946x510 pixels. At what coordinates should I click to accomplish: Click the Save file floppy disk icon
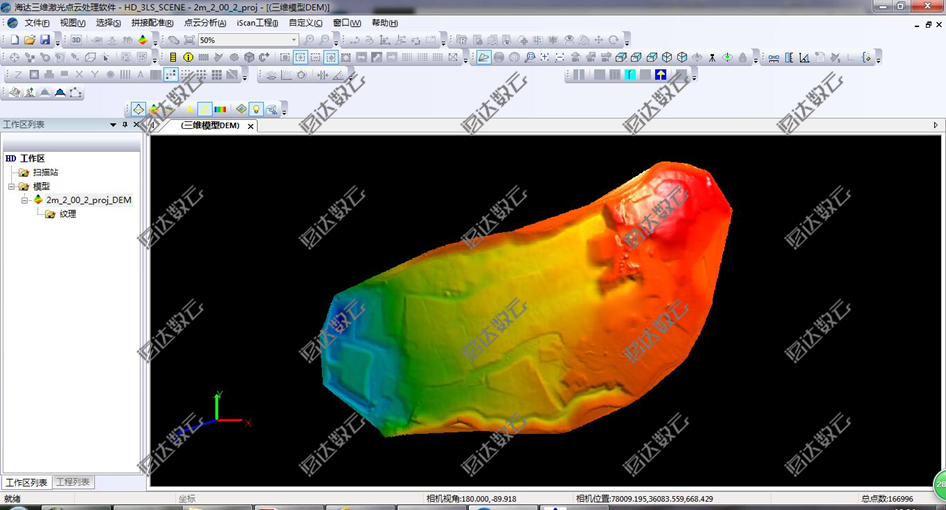tap(45, 40)
